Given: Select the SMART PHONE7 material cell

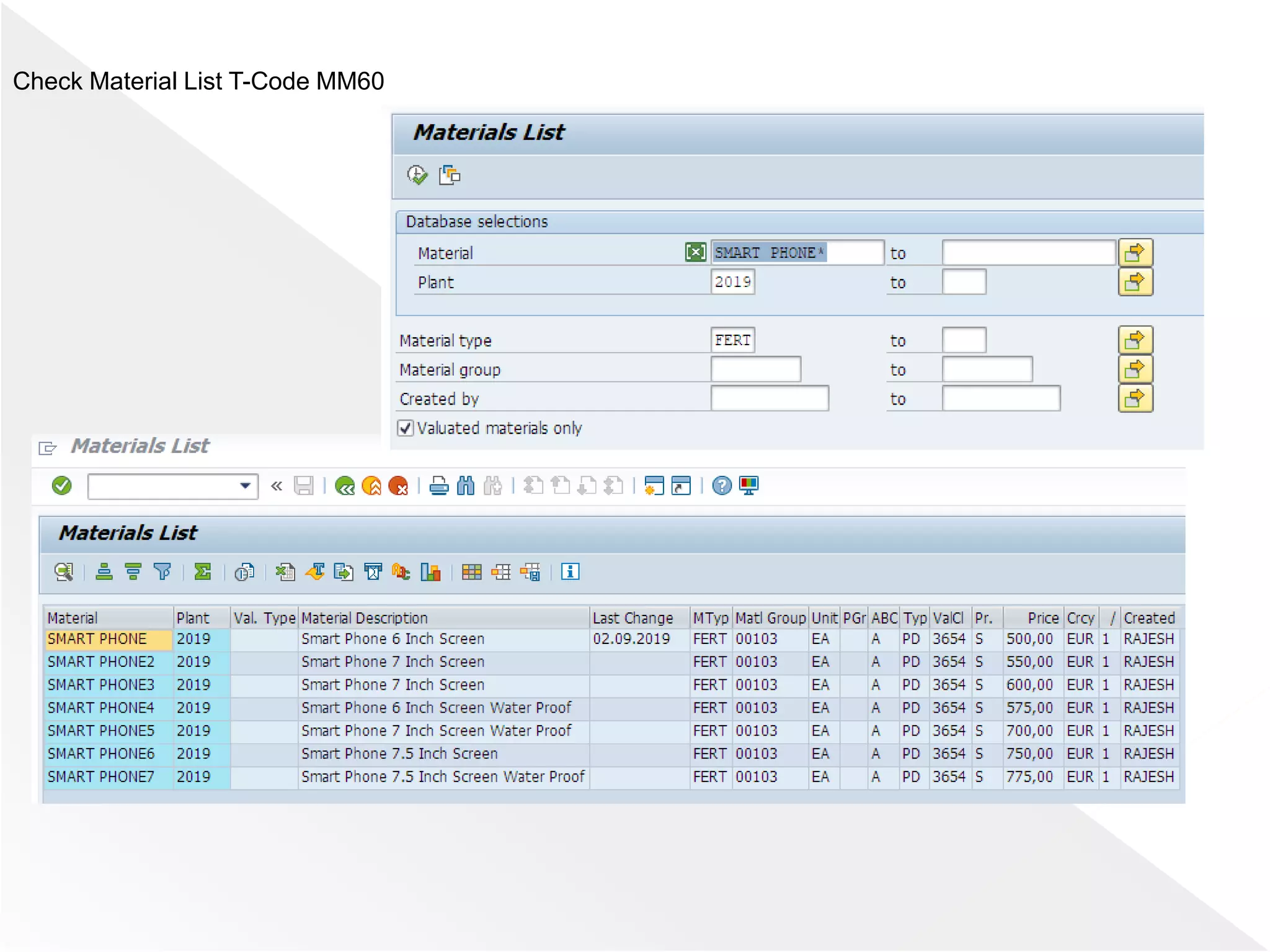Looking at the screenshot, I should click(109, 777).
